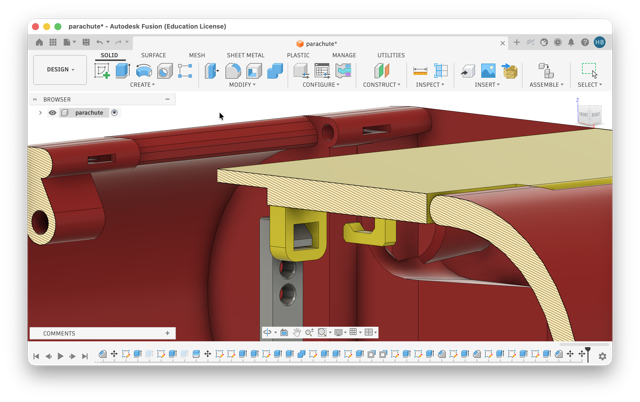640x402 pixels.
Task: Switch to the SHEET METAL tab
Action: click(x=245, y=55)
